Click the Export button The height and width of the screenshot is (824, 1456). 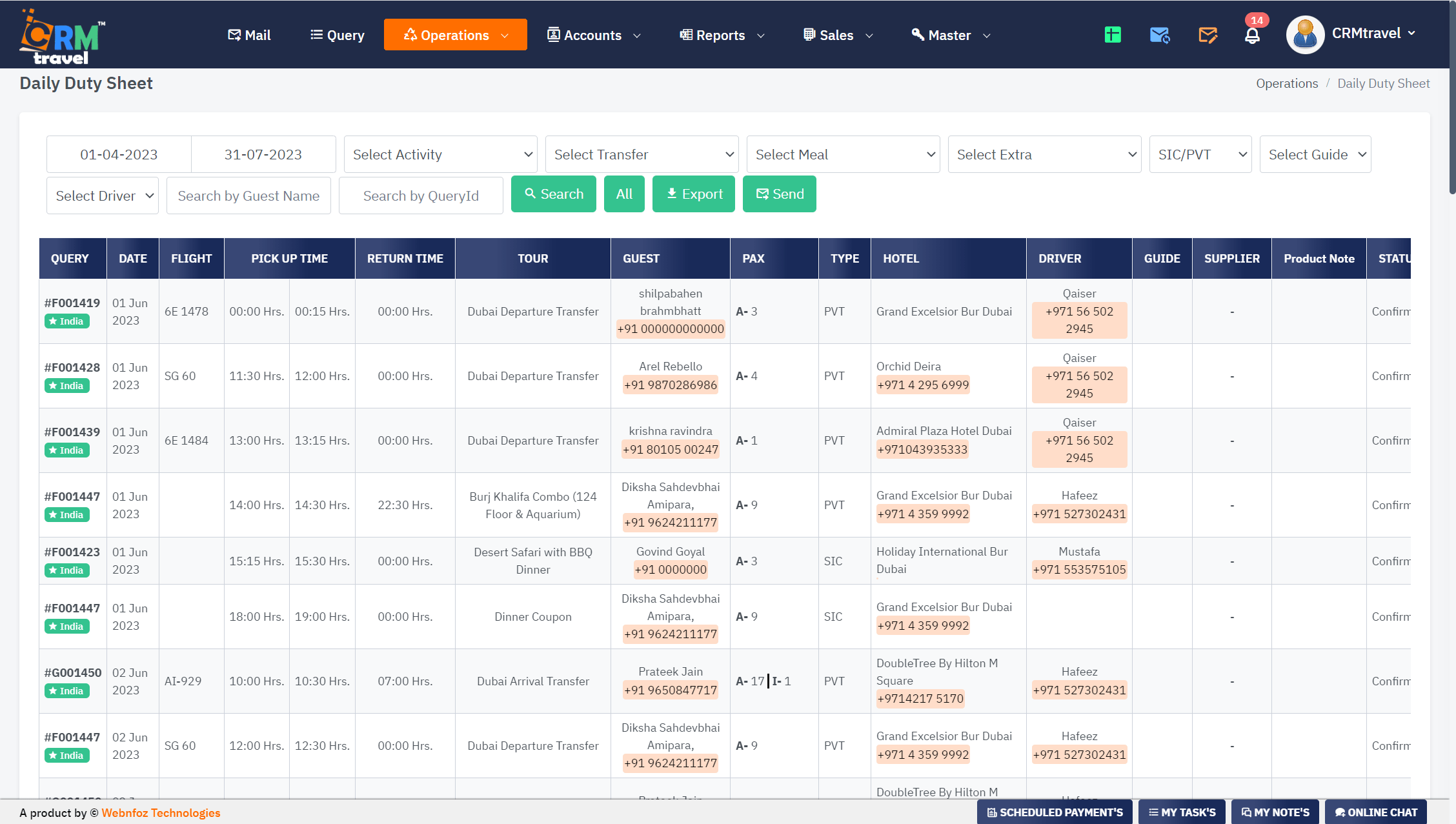(x=694, y=194)
